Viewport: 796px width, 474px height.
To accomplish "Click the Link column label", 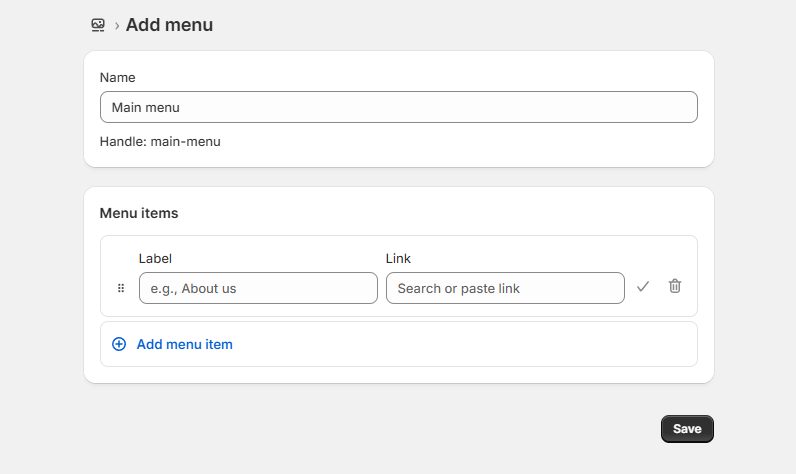I will click(x=398, y=258).
